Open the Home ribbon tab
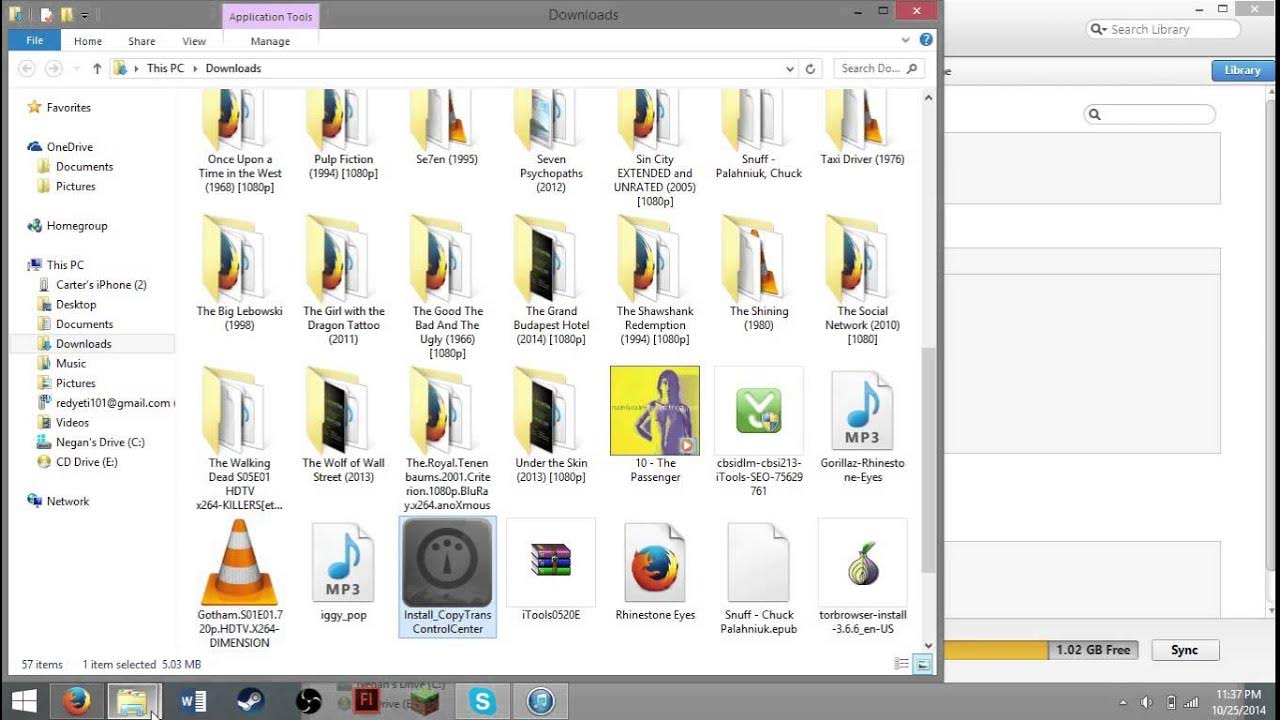The image size is (1280, 720). pyautogui.click(x=88, y=41)
